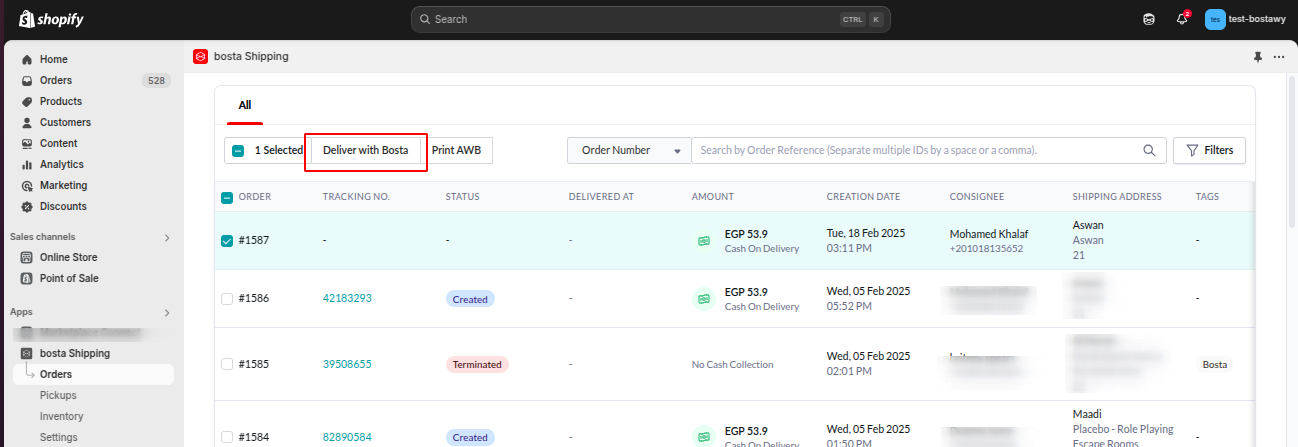Open Settings under bosta Shipping

tap(58, 437)
